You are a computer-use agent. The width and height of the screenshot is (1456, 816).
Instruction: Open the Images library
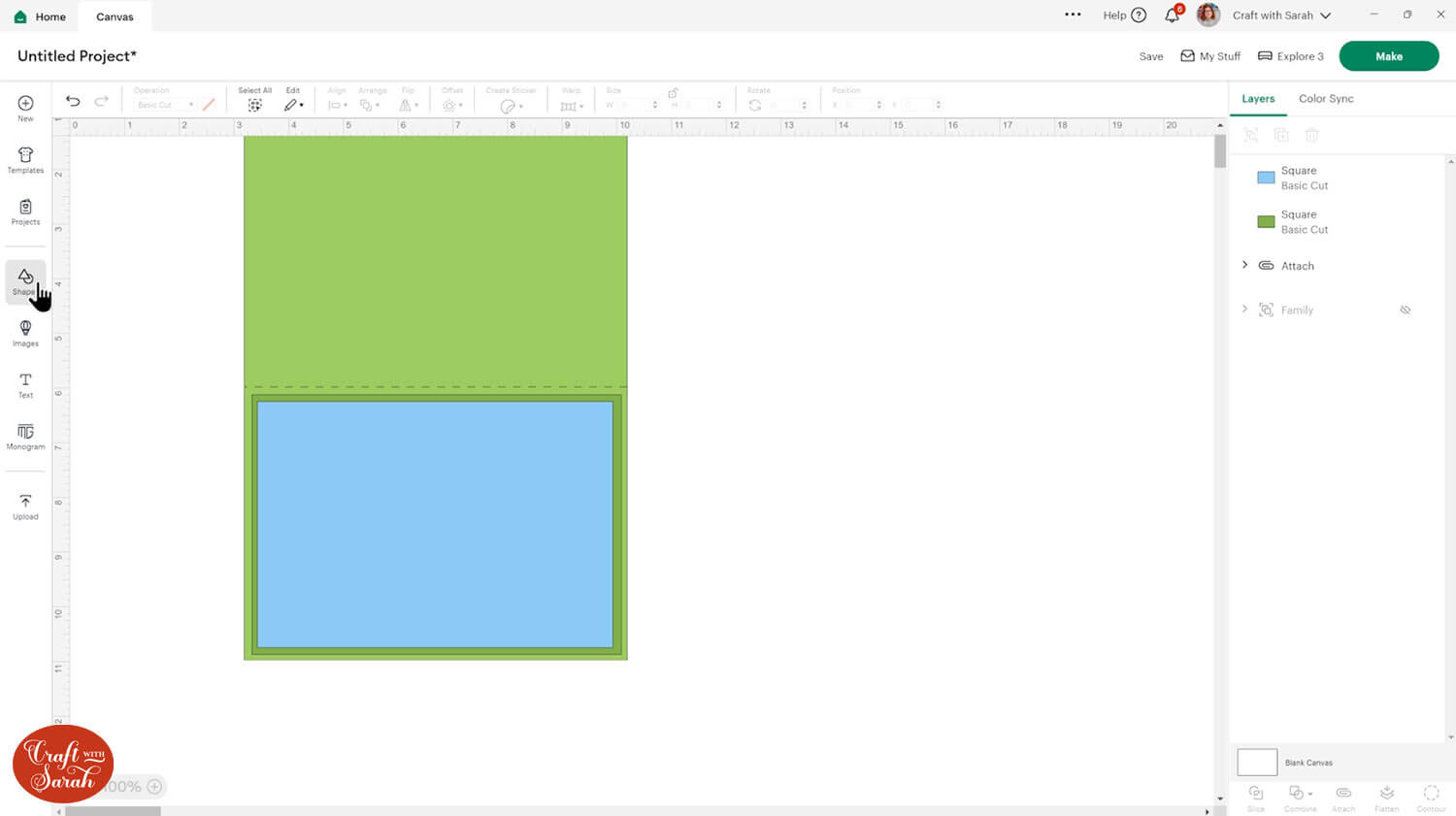point(25,333)
